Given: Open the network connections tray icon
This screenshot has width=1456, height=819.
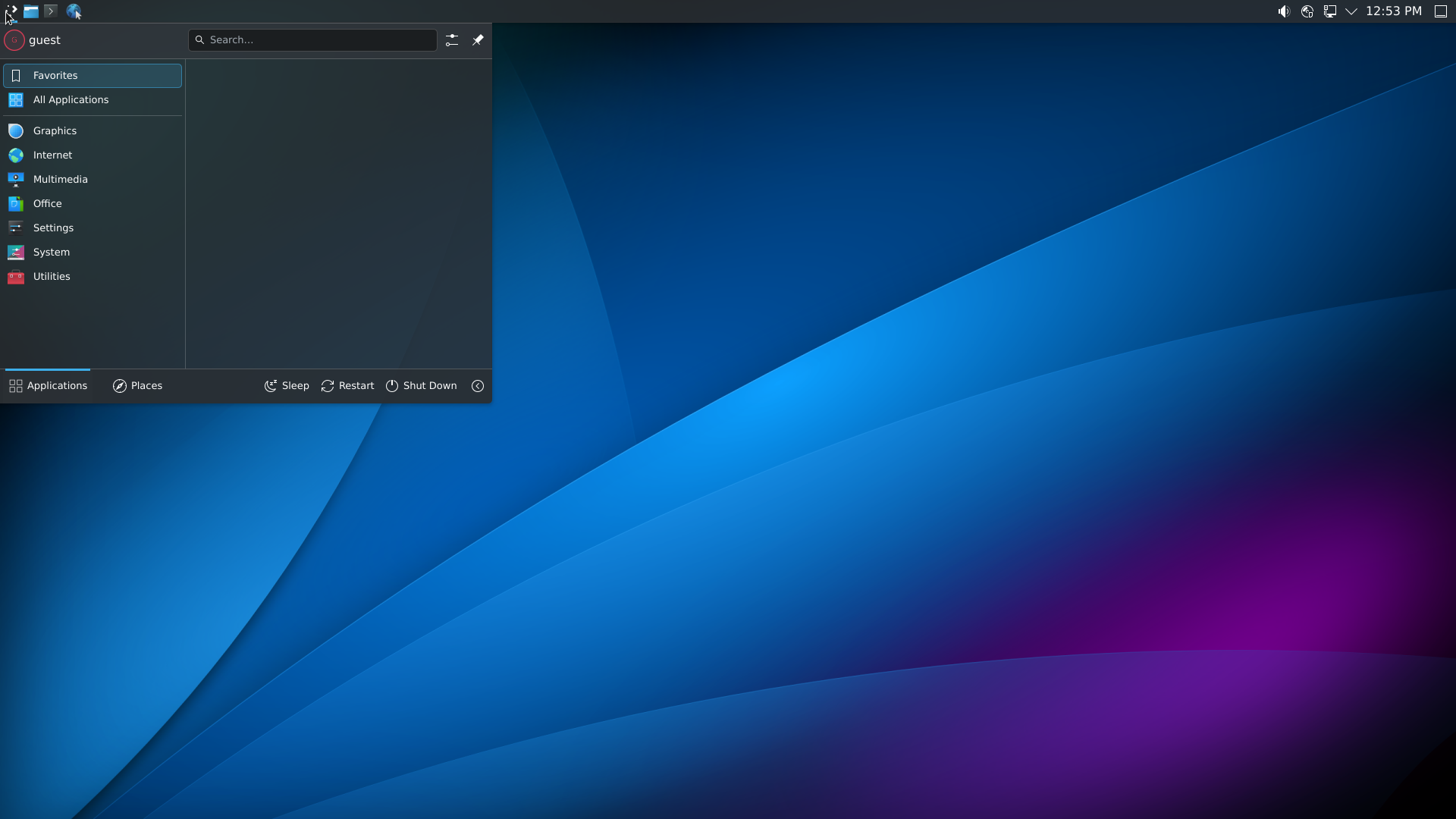Looking at the screenshot, I should (1330, 11).
